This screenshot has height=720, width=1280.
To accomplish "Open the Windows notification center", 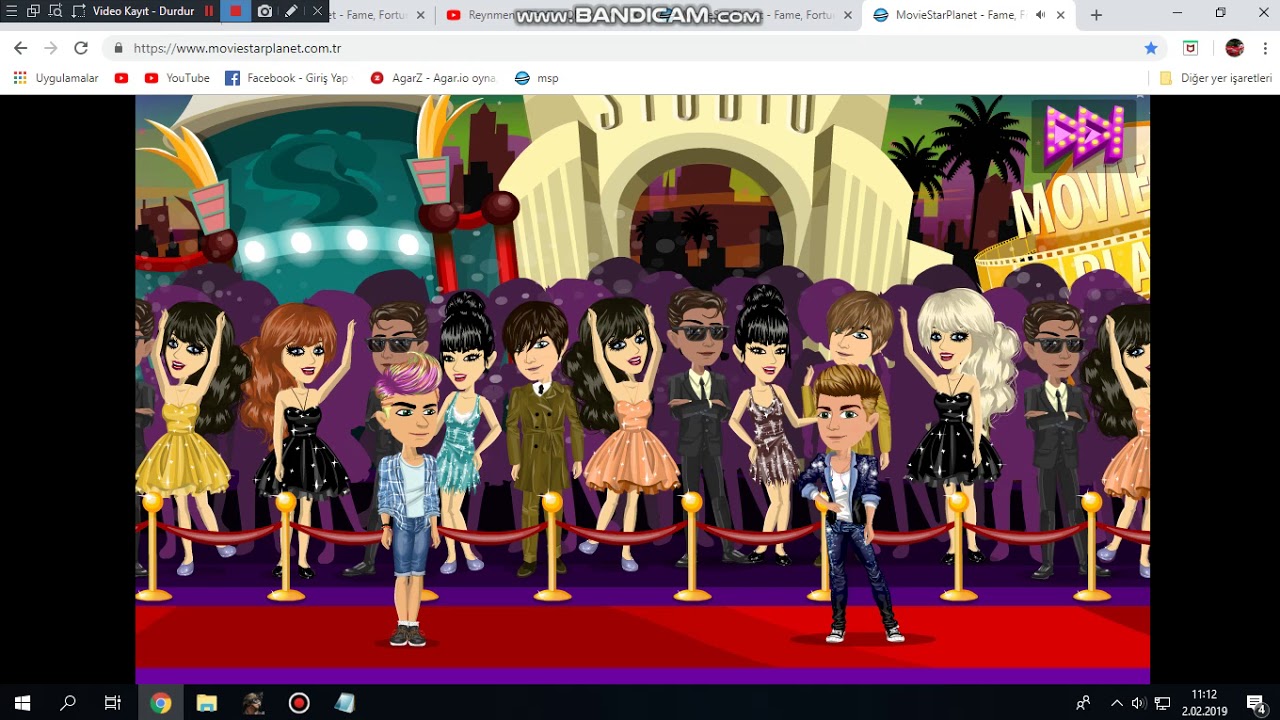I will point(1256,703).
